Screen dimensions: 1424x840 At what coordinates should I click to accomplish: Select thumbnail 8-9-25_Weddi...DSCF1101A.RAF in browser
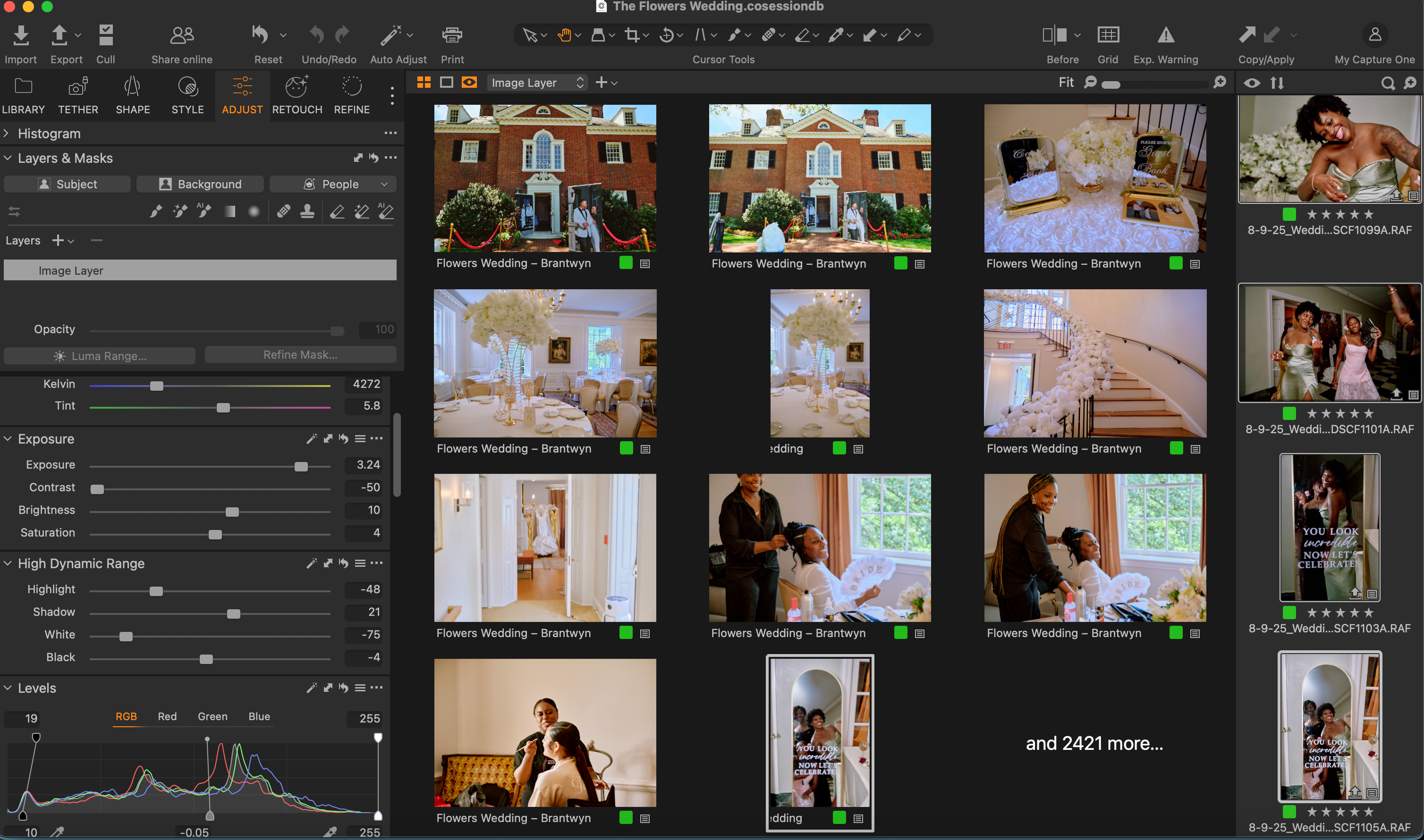click(x=1330, y=343)
